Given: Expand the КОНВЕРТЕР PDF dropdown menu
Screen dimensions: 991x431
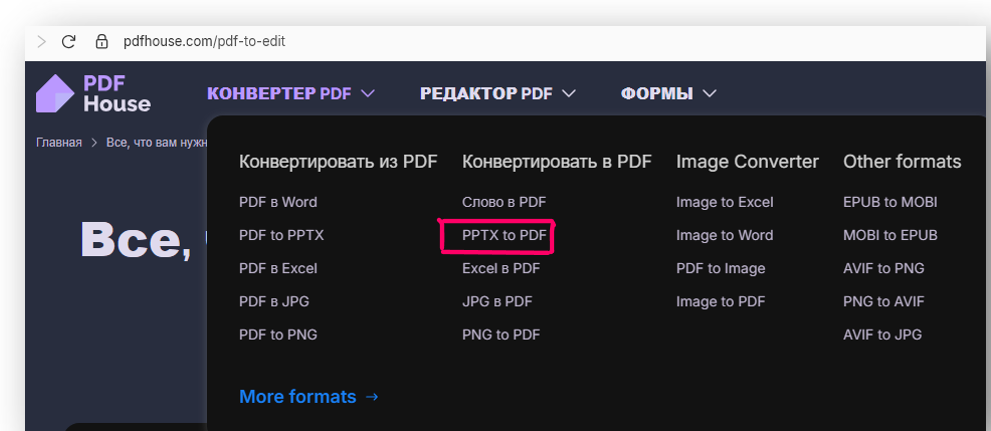Looking at the screenshot, I should tap(290, 94).
